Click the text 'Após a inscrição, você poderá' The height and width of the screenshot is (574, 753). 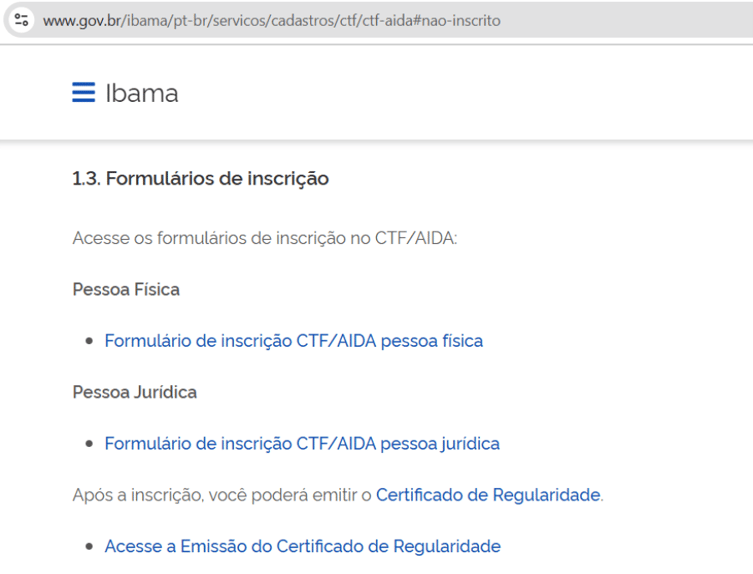coord(200,495)
